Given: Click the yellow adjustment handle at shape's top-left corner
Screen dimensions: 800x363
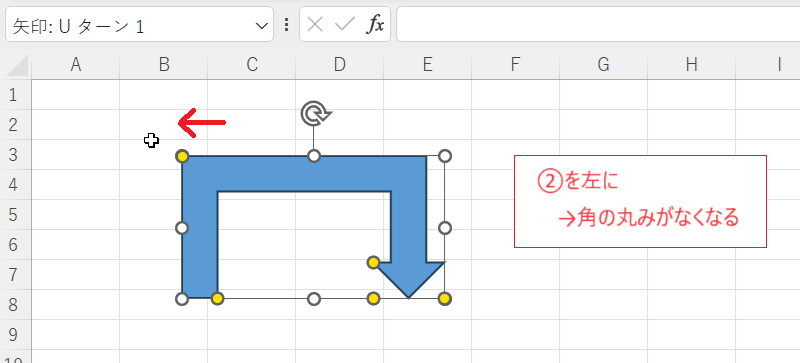Looking at the screenshot, I should [182, 156].
